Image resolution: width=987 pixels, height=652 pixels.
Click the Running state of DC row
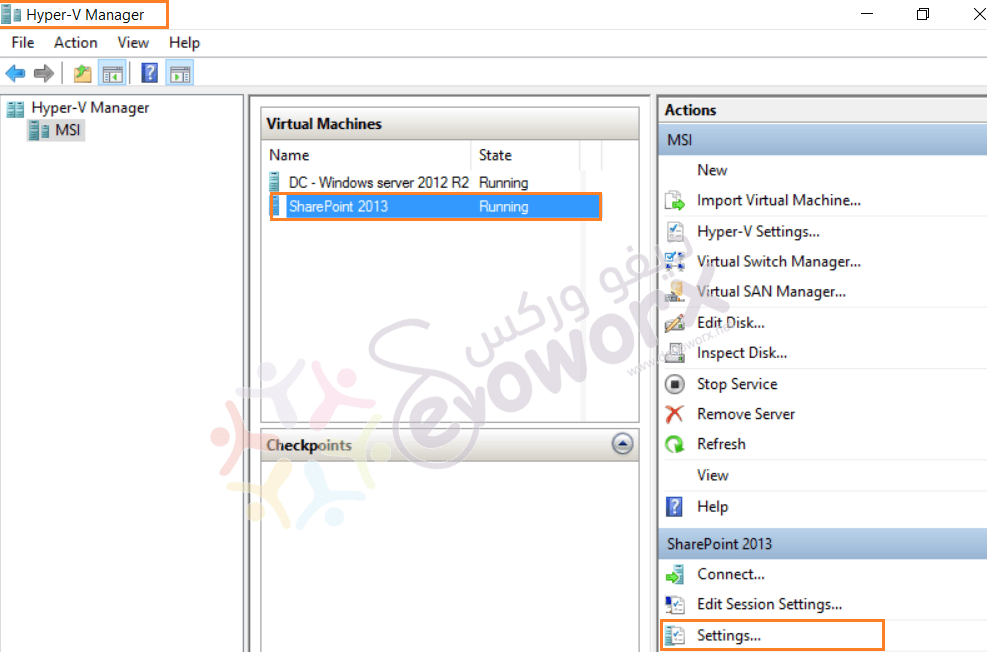click(x=503, y=183)
